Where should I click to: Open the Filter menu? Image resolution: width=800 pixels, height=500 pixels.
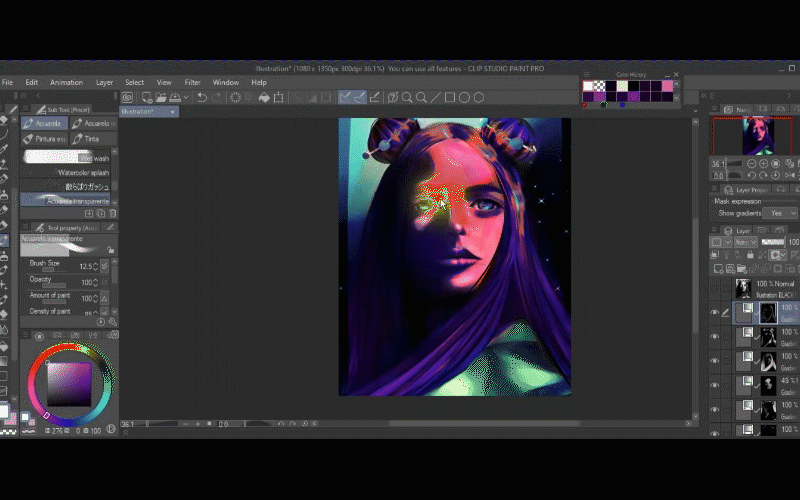(192, 82)
